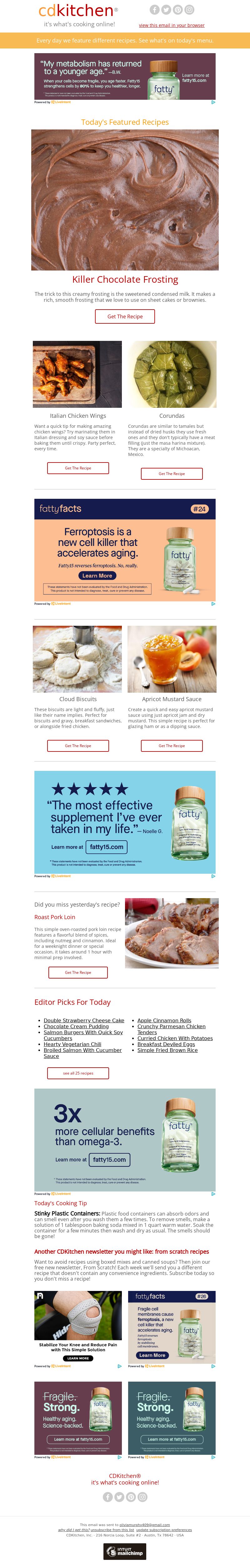Open the Cloud Biscuits photo thumbnail
Image resolution: width=250 pixels, height=1568 pixels.
coord(77,659)
